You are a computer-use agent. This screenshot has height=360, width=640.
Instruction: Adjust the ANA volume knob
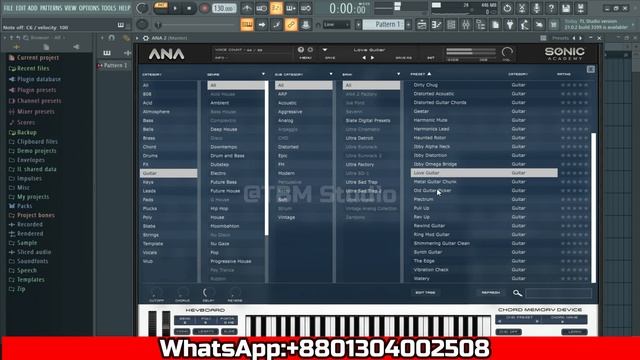pyautogui.click(x=507, y=52)
